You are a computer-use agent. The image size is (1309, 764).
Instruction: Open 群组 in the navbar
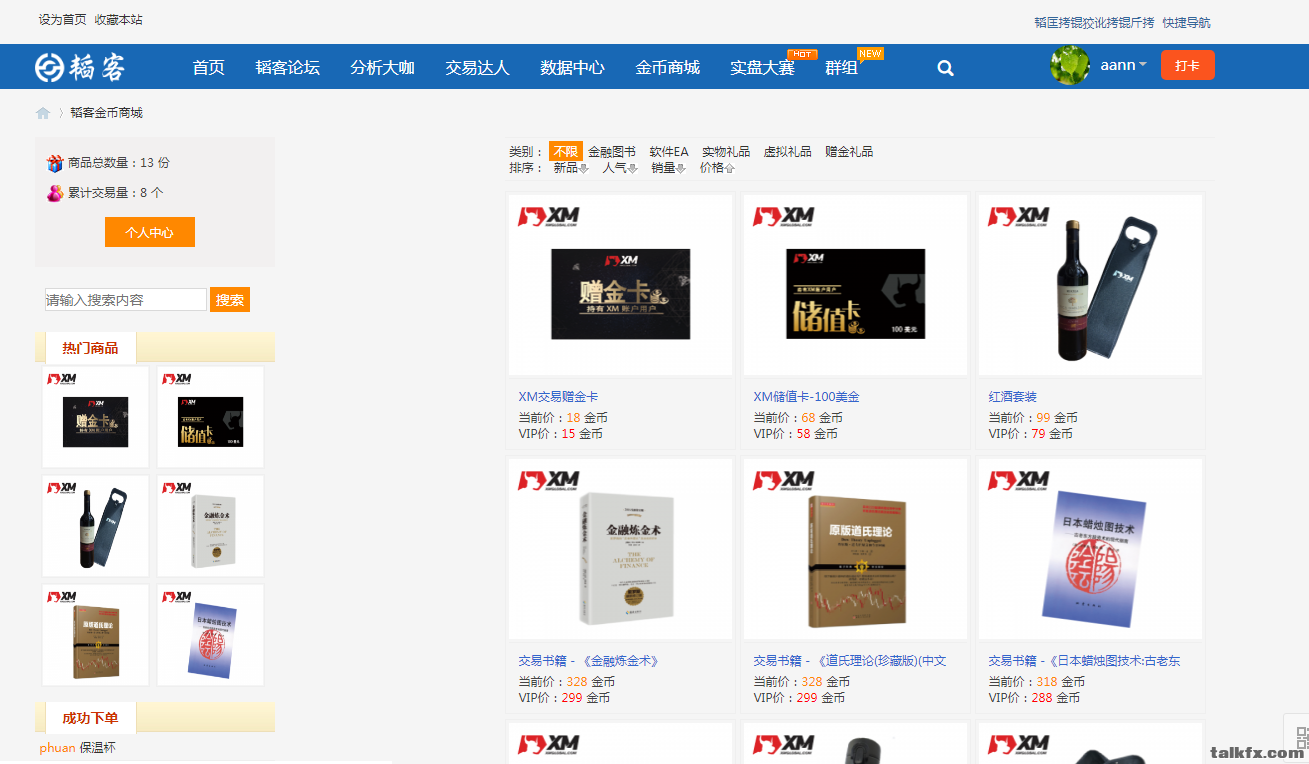(842, 68)
